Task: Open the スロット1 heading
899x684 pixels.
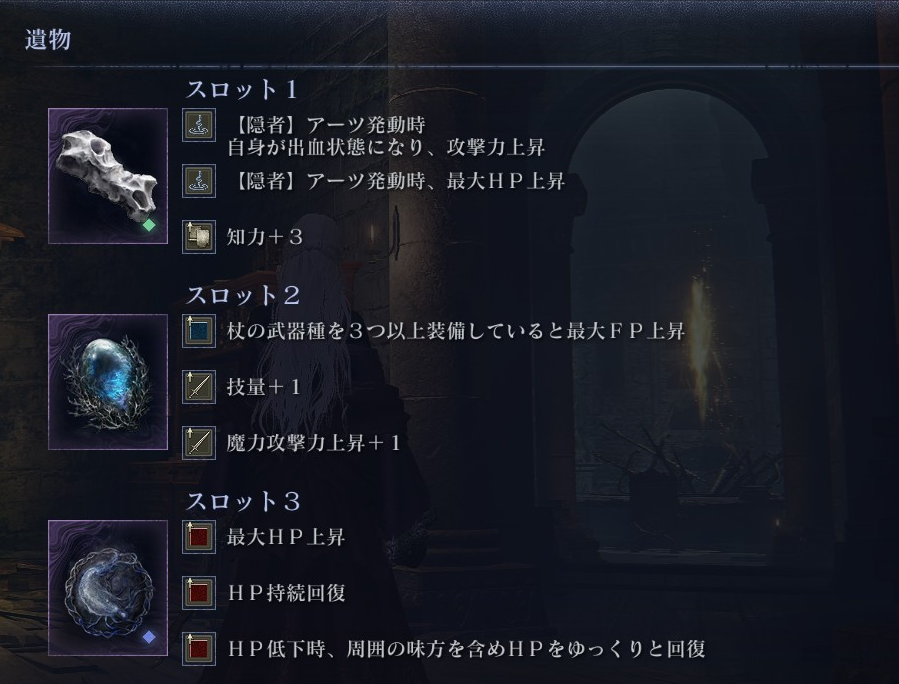Action: click(x=242, y=89)
